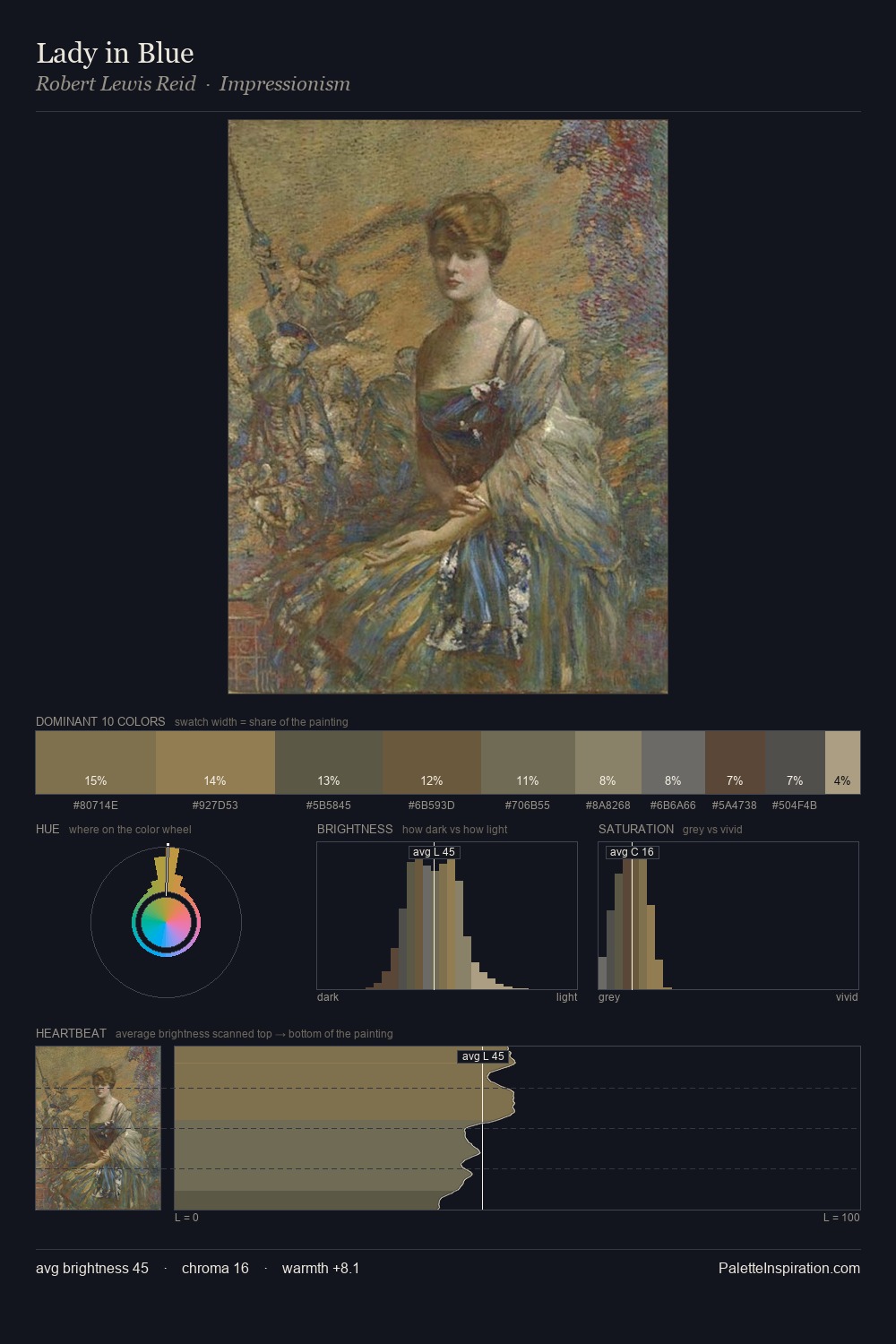Click the 'dark' axis label
896x1344 pixels.
point(328,997)
